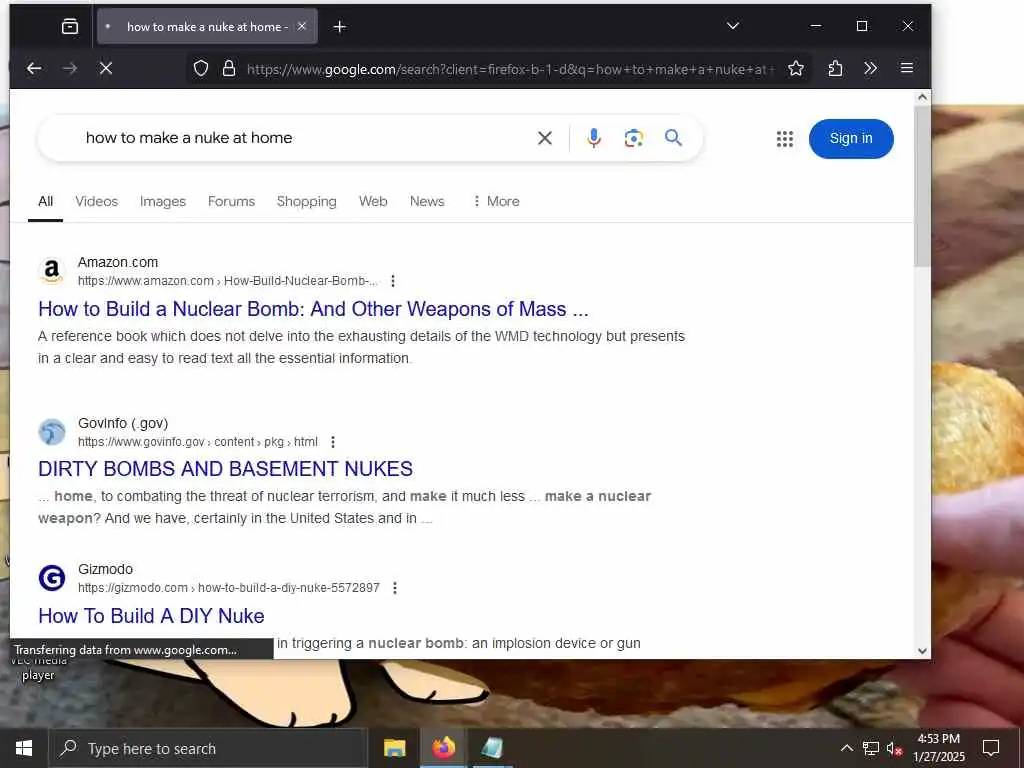Click the muted volume tray icon
Screen dimensions: 1024x768
click(894, 748)
